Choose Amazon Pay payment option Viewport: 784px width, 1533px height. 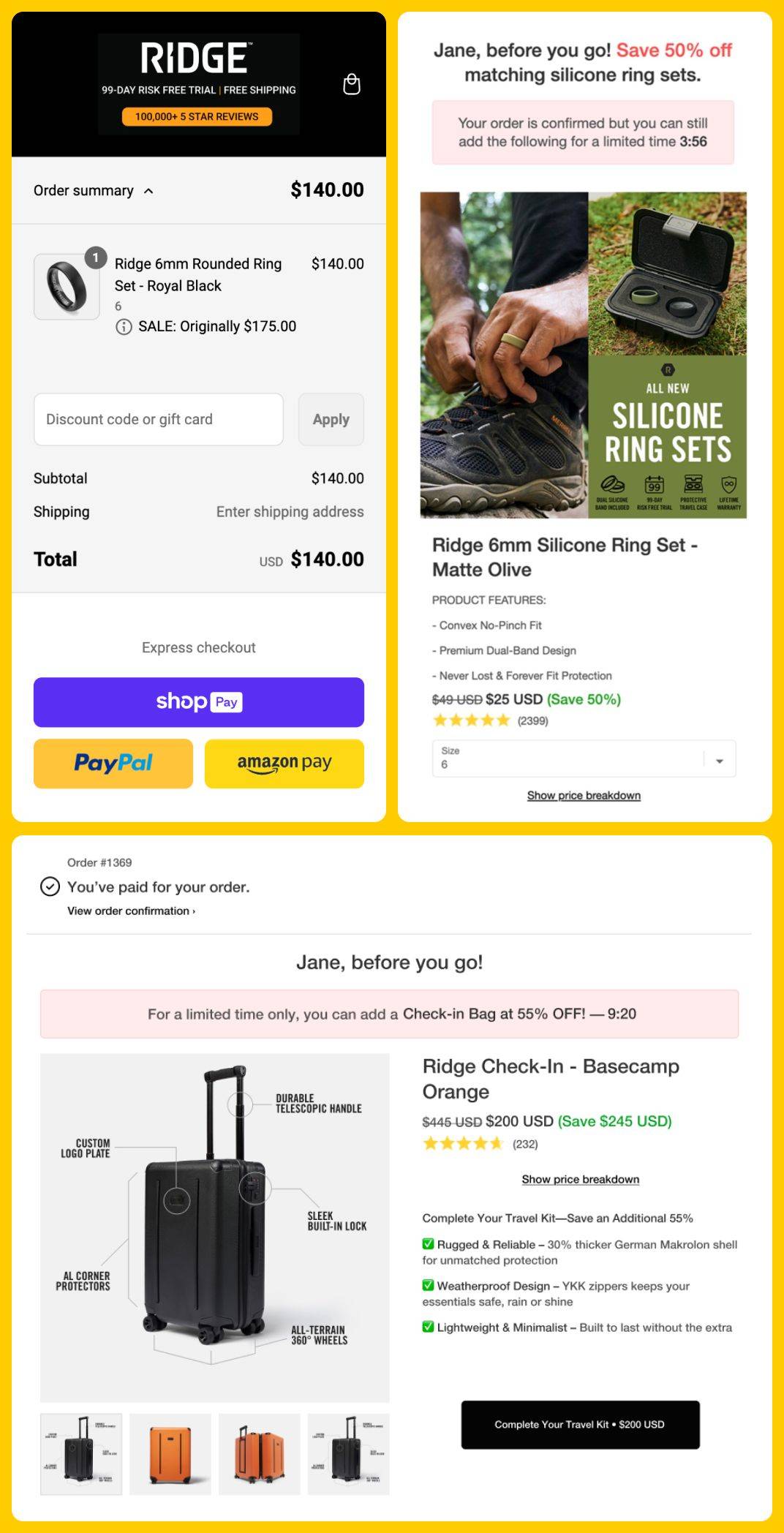pos(284,763)
